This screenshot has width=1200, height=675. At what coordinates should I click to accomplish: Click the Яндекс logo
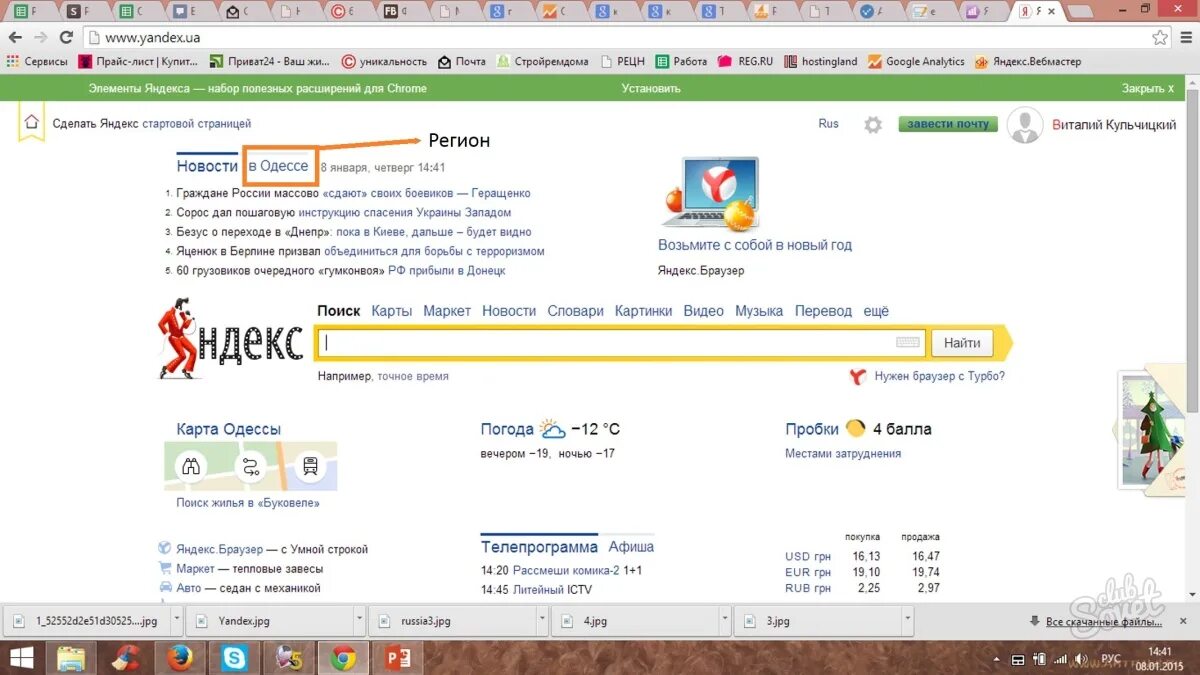(232, 340)
